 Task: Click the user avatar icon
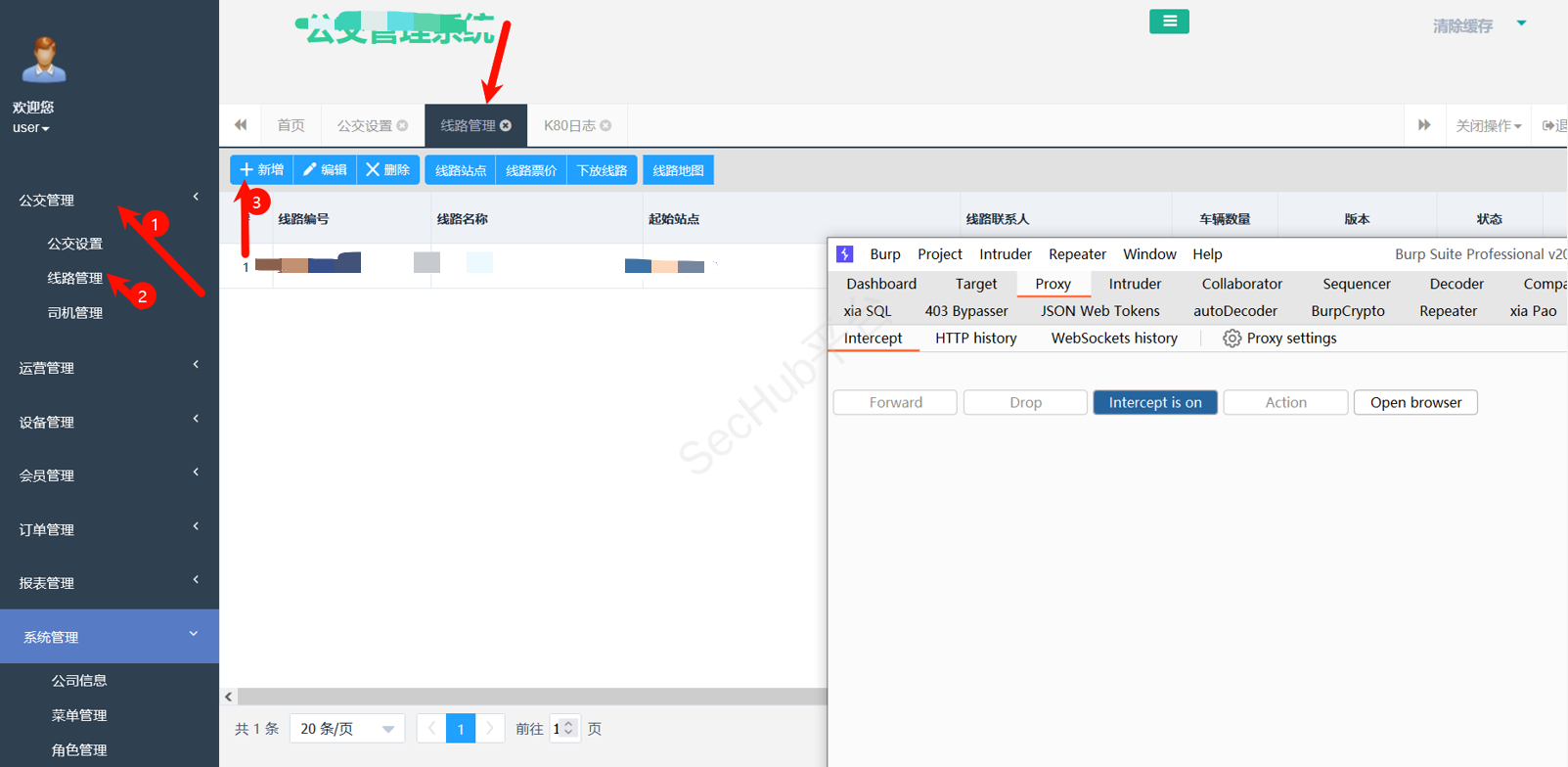click(44, 60)
